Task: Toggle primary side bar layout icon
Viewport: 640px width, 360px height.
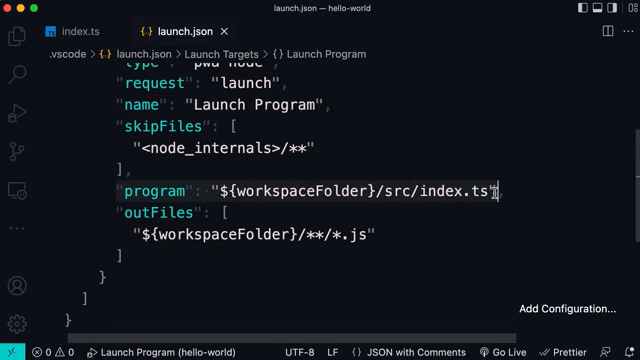Action: (582, 8)
